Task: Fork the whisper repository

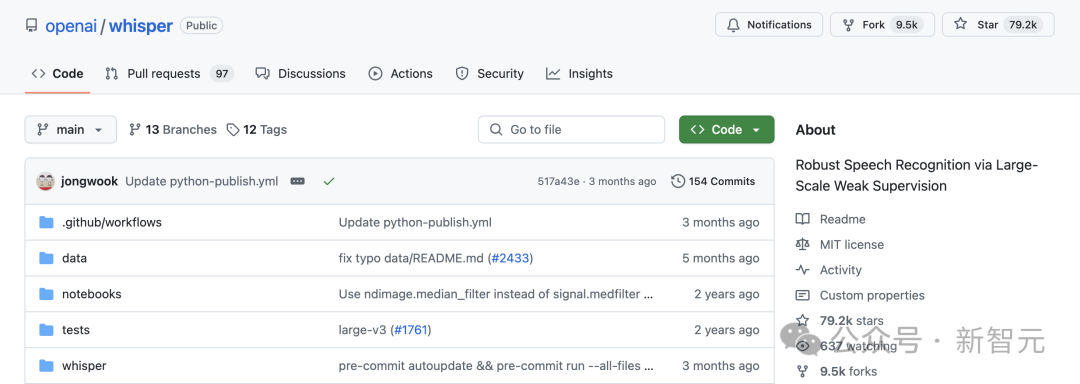Action: coord(882,25)
